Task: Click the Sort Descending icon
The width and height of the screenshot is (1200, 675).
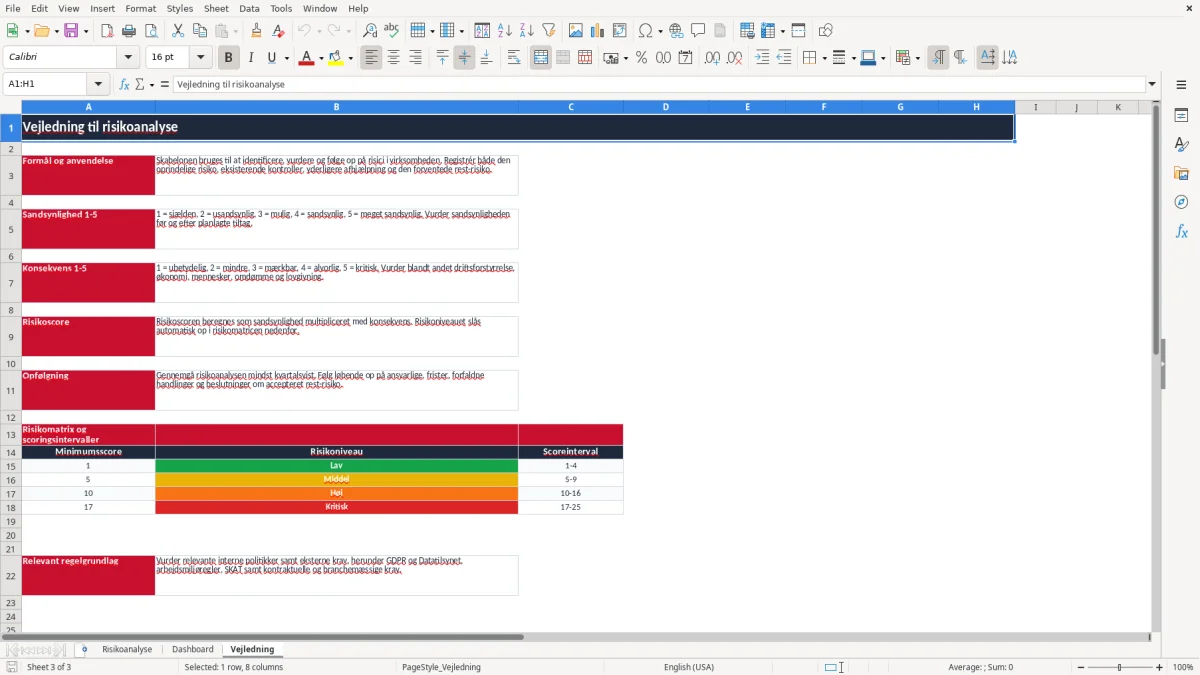Action: pyautogui.click(x=526, y=31)
